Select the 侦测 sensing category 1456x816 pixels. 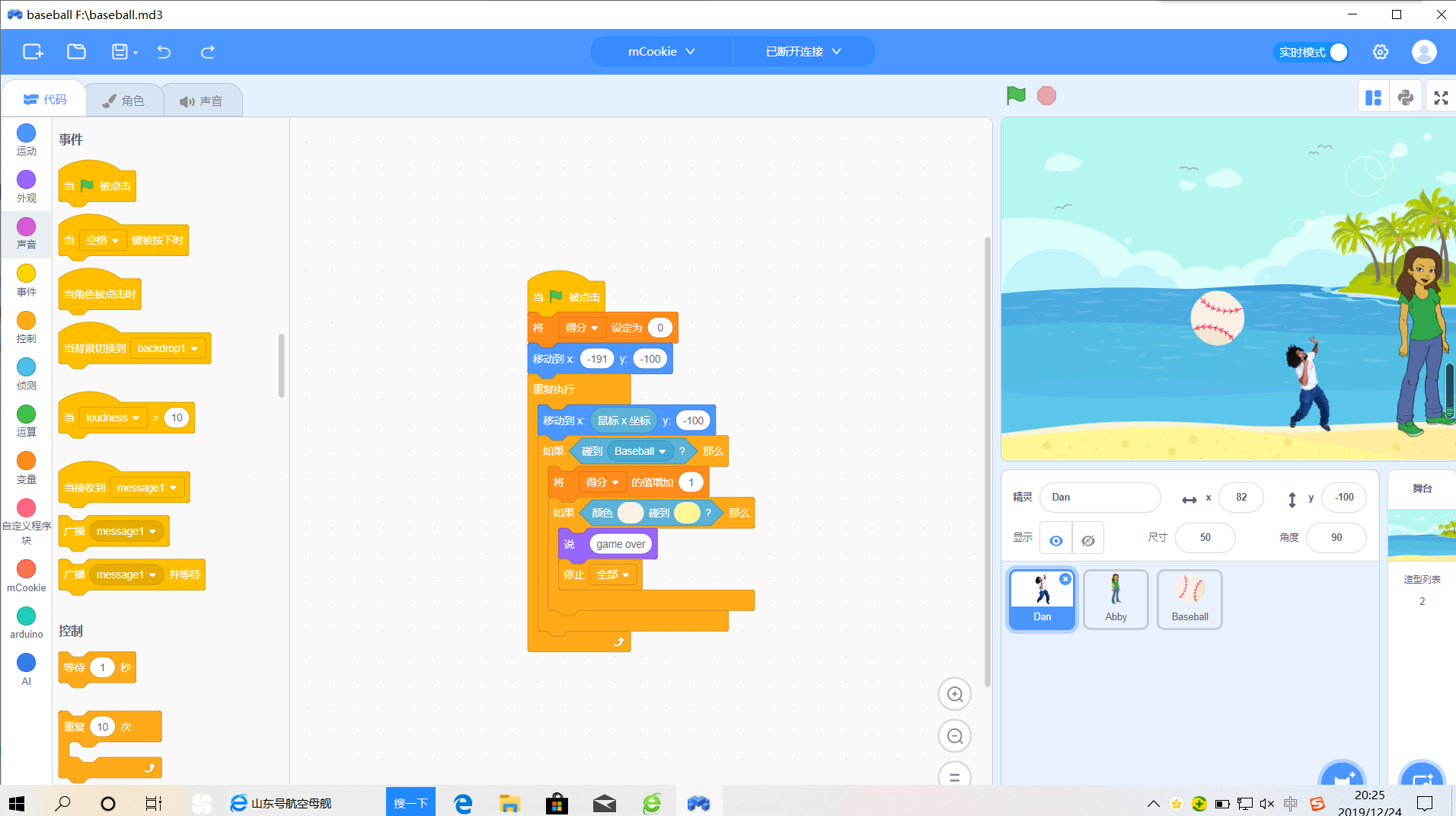click(x=27, y=374)
